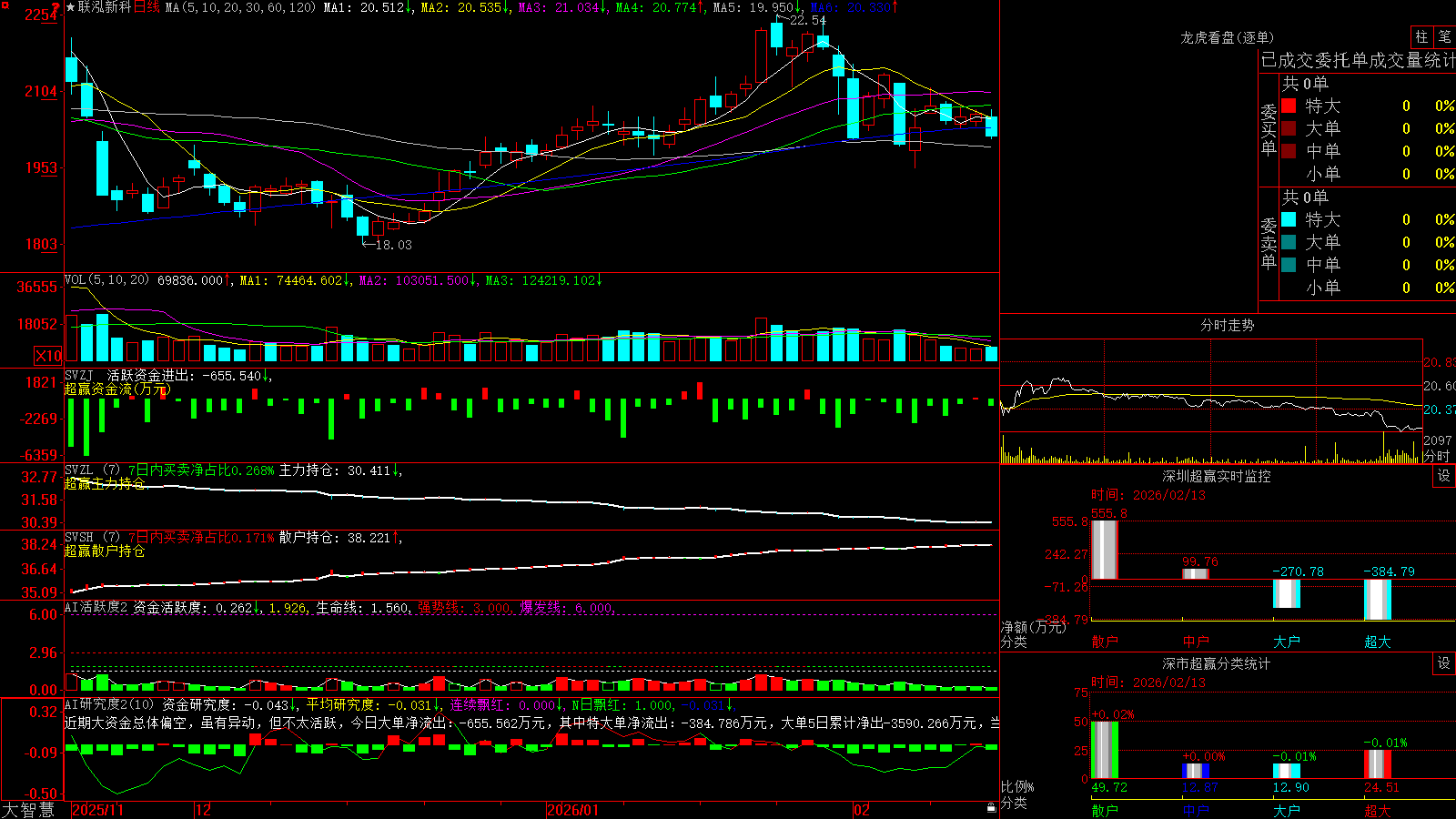1456x819 pixels.
Task: Open VOL(5,10,20) indicator parameters
Action: click(x=106, y=280)
